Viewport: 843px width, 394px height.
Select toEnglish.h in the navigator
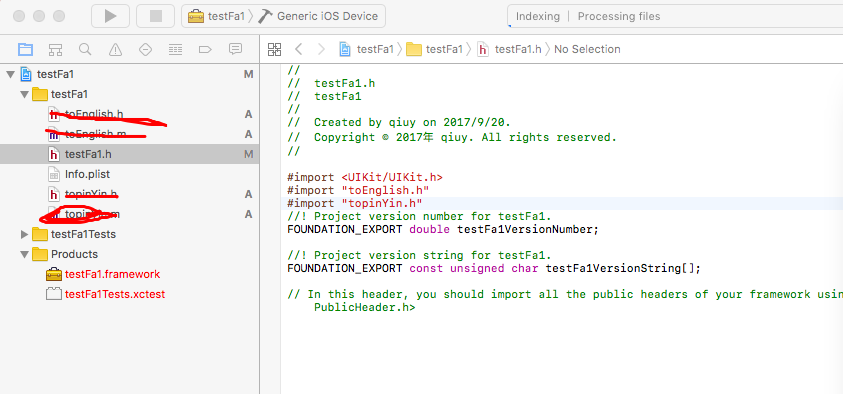(129, 114)
